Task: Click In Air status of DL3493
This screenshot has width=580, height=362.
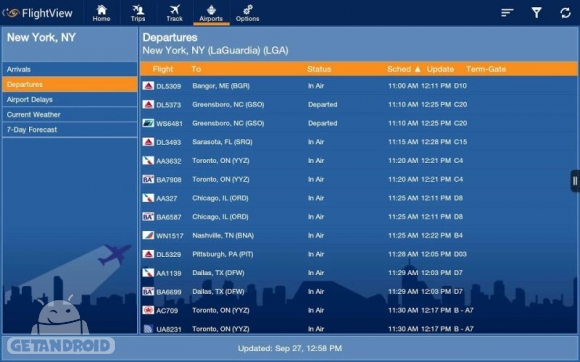Action: pyautogui.click(x=316, y=142)
